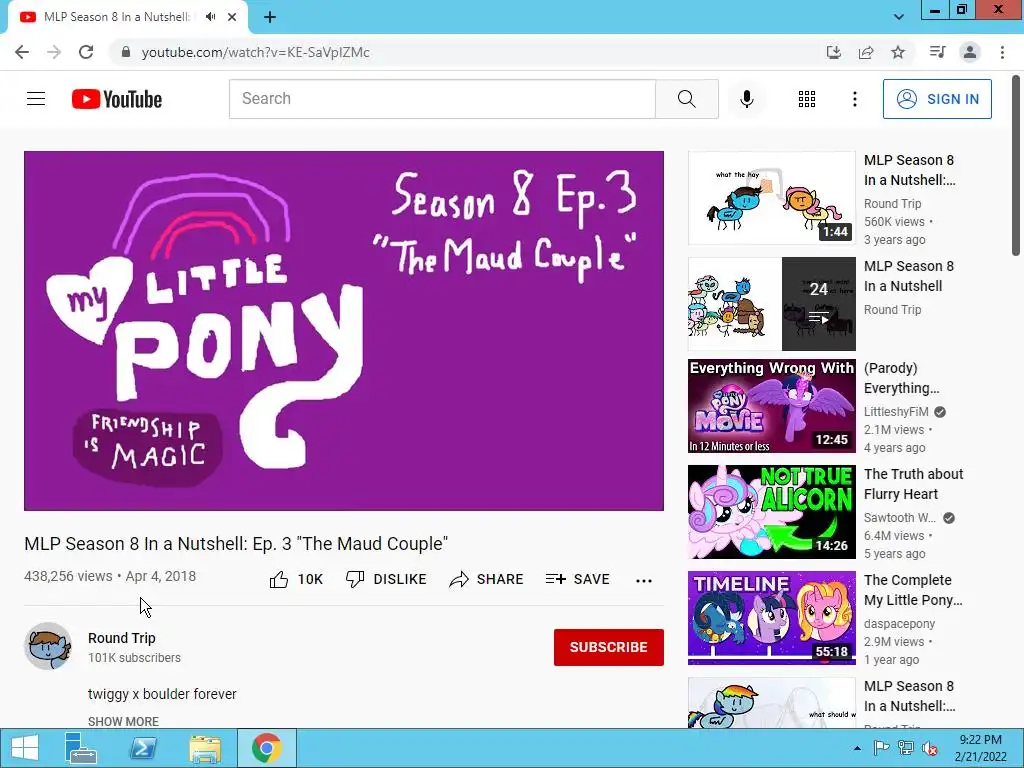Reload the page

pyautogui.click(x=86, y=52)
